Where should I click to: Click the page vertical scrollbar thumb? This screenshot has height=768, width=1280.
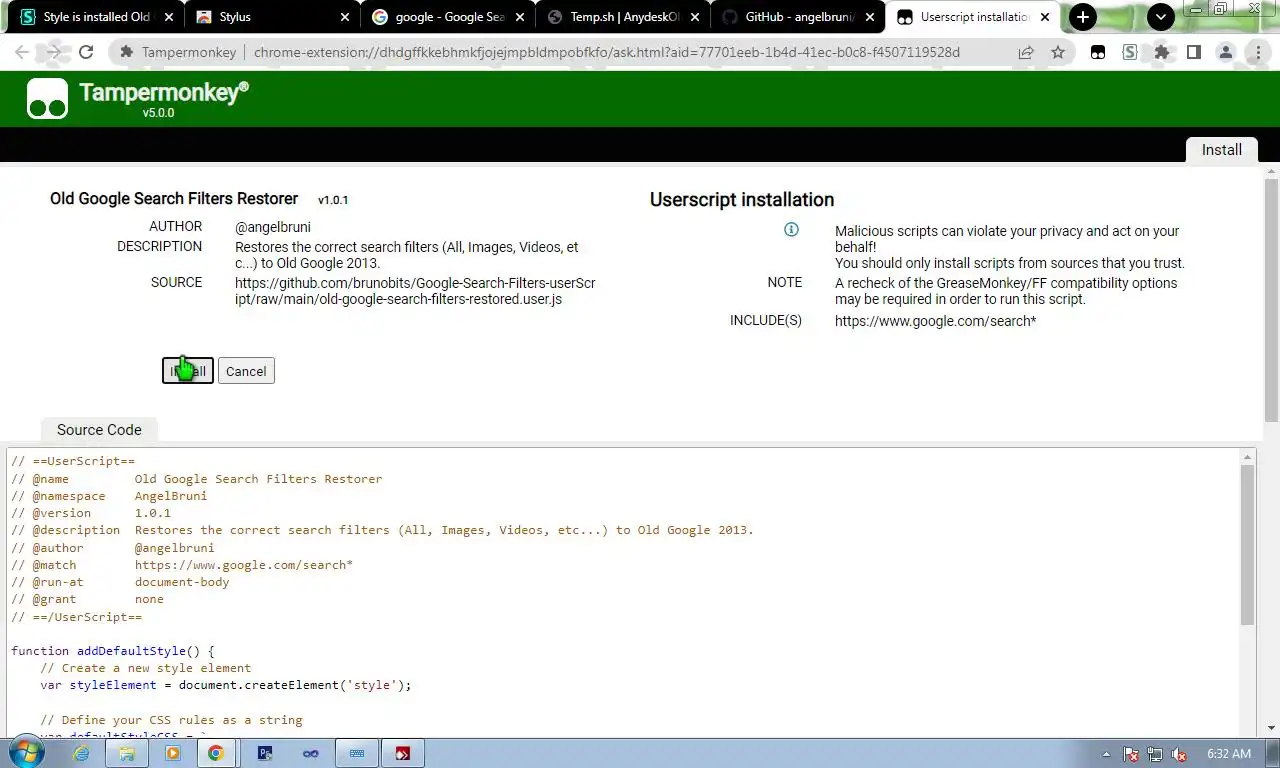pos(1271,300)
